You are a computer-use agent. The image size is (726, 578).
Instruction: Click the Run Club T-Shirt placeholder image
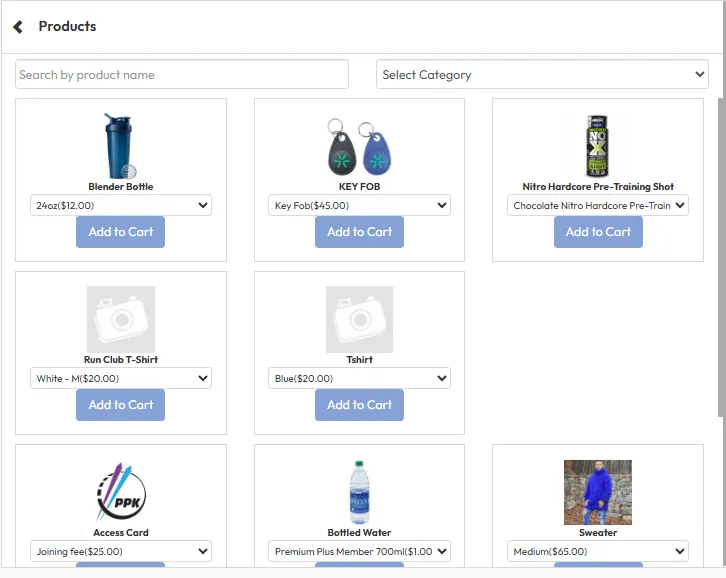click(x=121, y=319)
